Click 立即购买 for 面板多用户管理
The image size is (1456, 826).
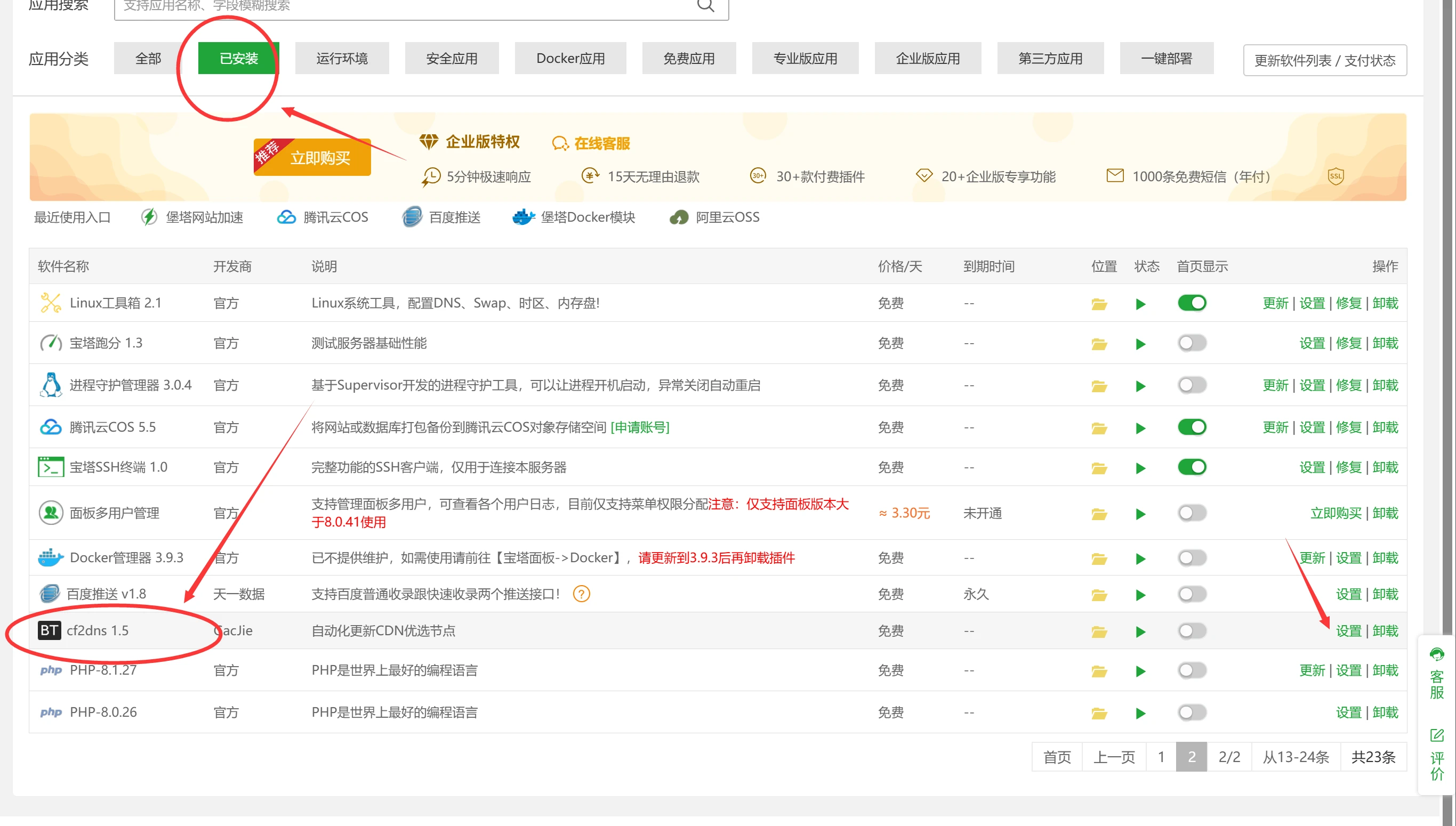[1336, 513]
